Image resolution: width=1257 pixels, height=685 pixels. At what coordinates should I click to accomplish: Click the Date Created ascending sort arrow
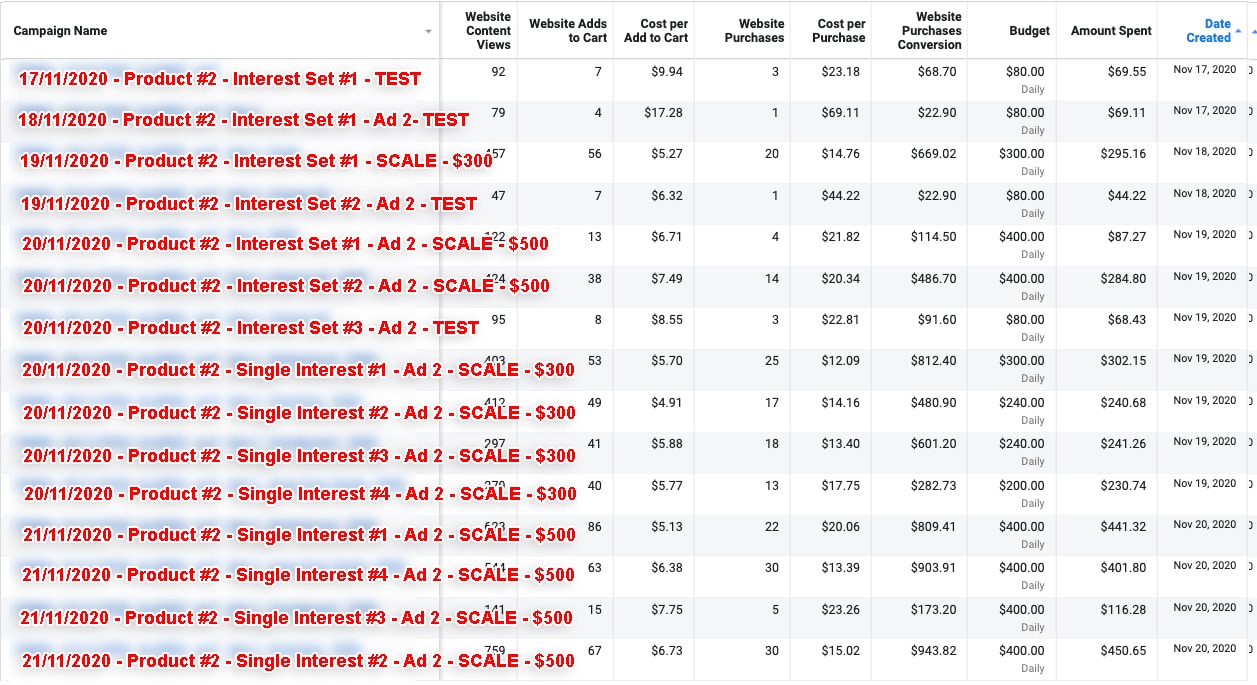coord(1239,31)
